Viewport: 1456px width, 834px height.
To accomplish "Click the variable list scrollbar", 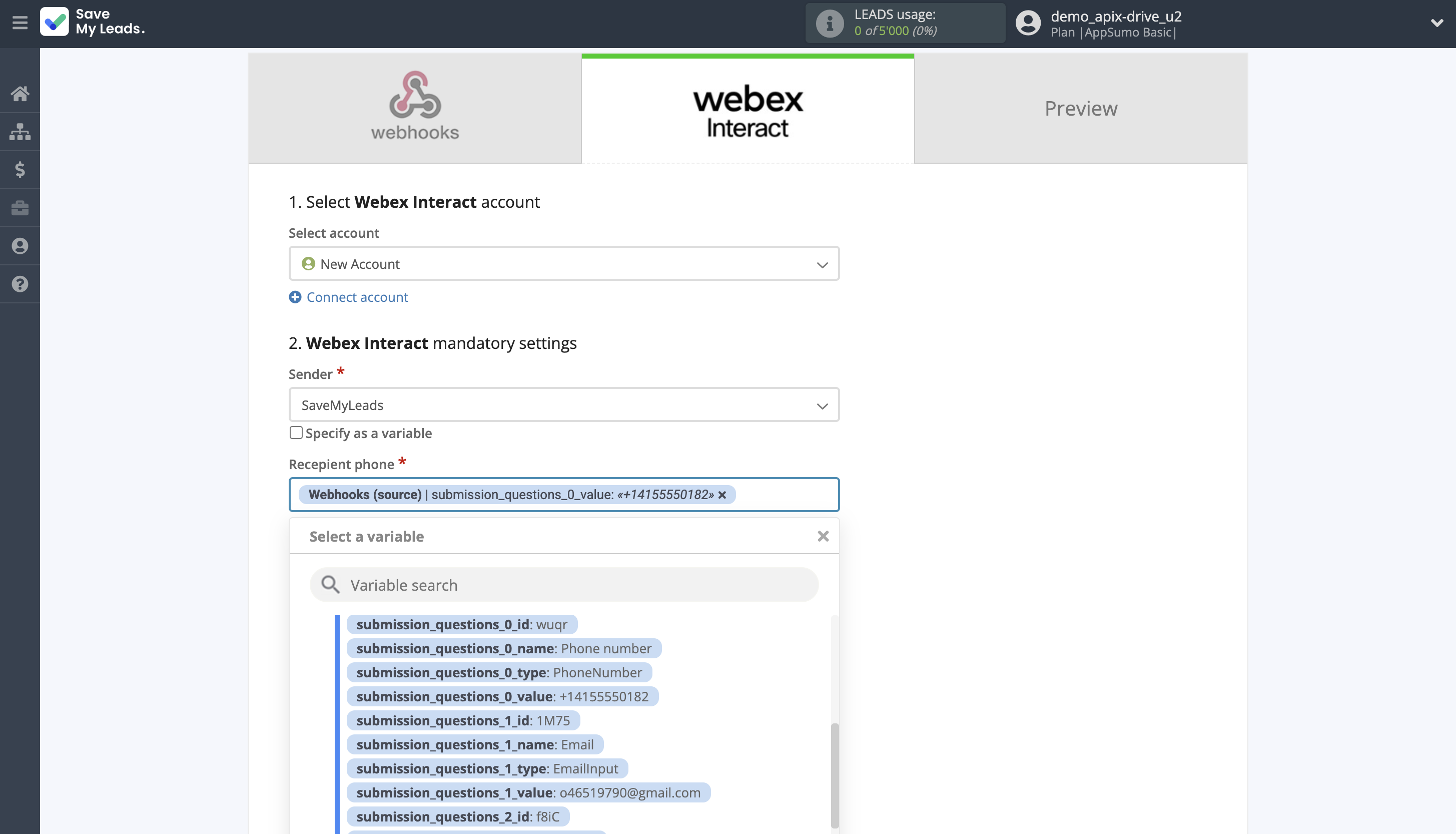I will point(835,775).
